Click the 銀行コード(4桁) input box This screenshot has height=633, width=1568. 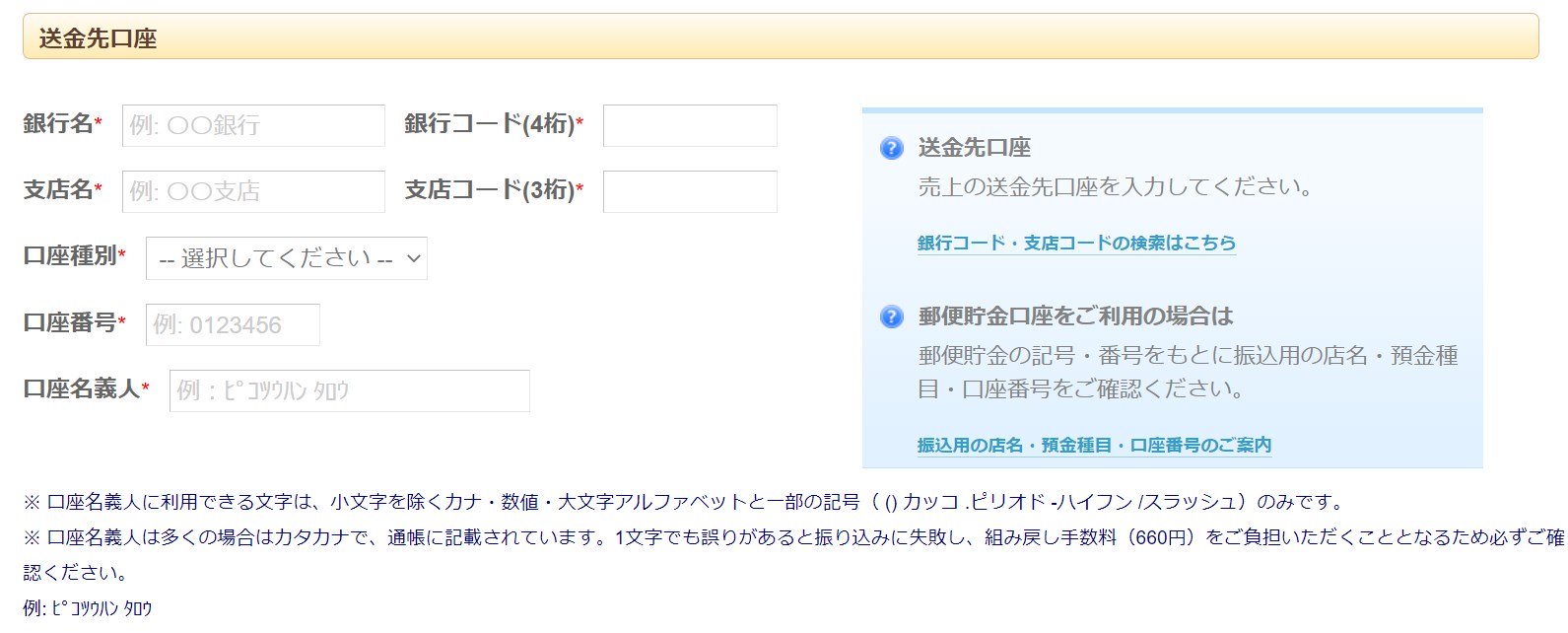690,125
